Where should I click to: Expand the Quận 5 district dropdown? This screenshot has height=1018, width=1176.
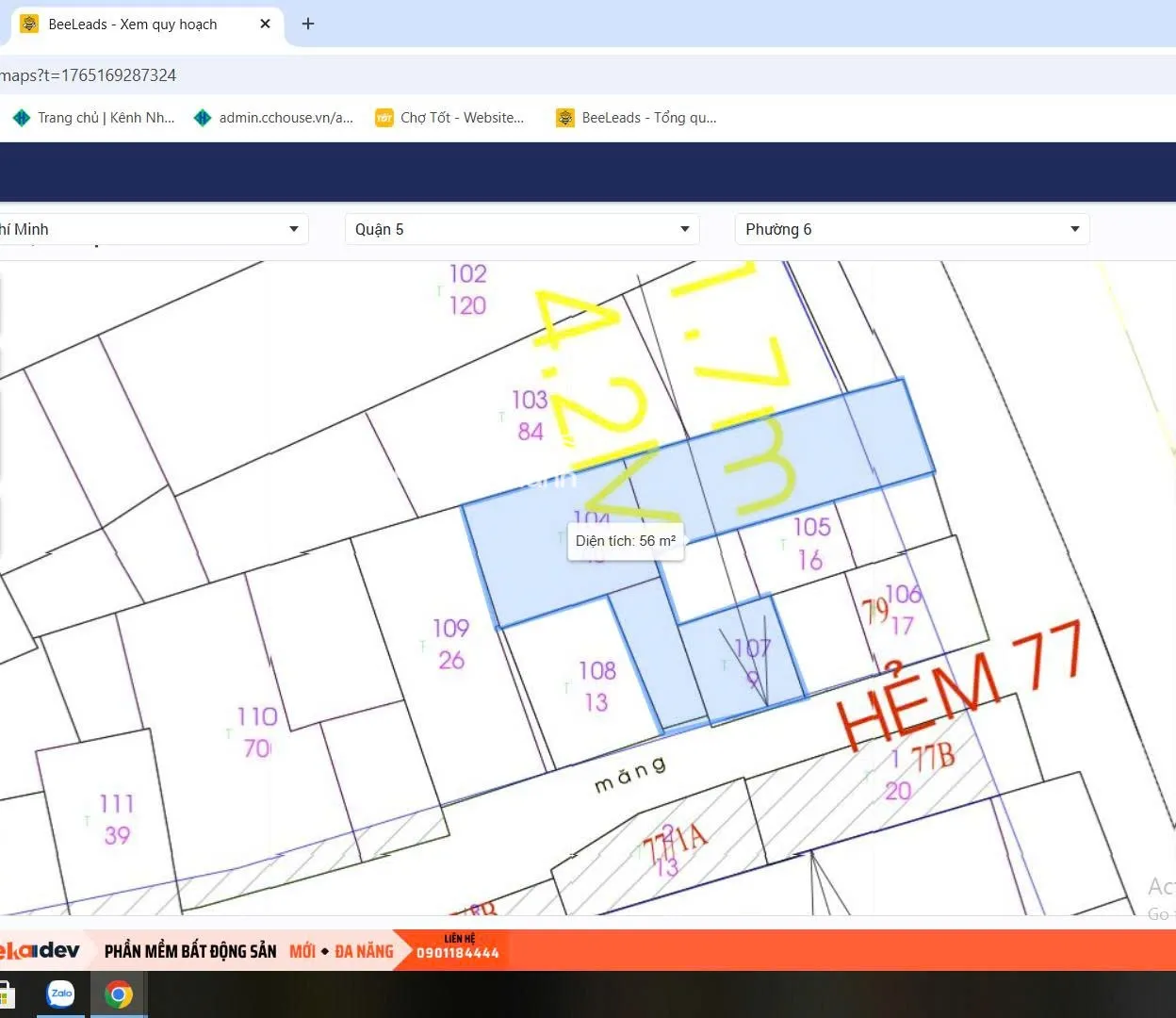pos(522,229)
